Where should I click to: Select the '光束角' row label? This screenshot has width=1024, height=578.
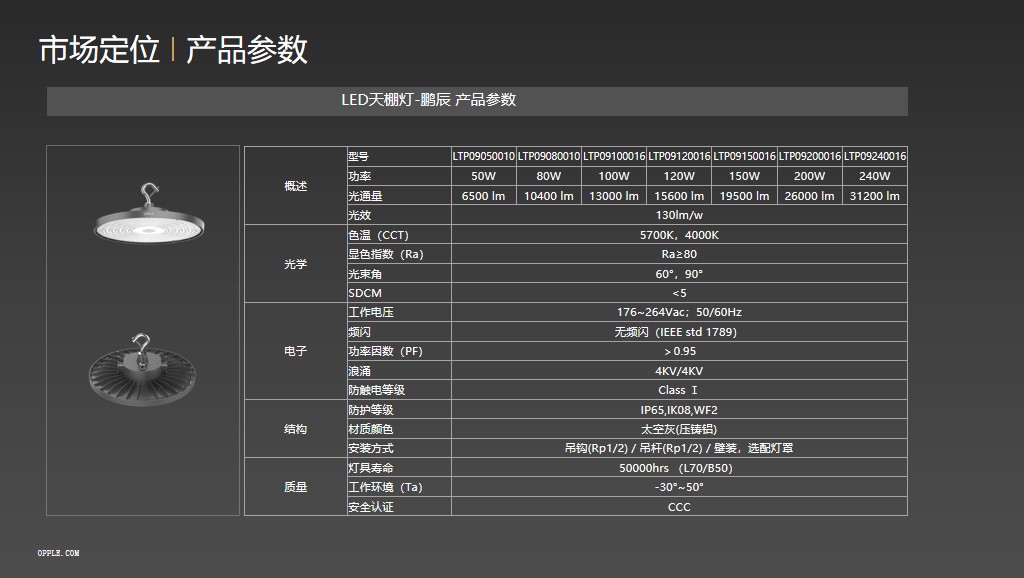click(365, 274)
